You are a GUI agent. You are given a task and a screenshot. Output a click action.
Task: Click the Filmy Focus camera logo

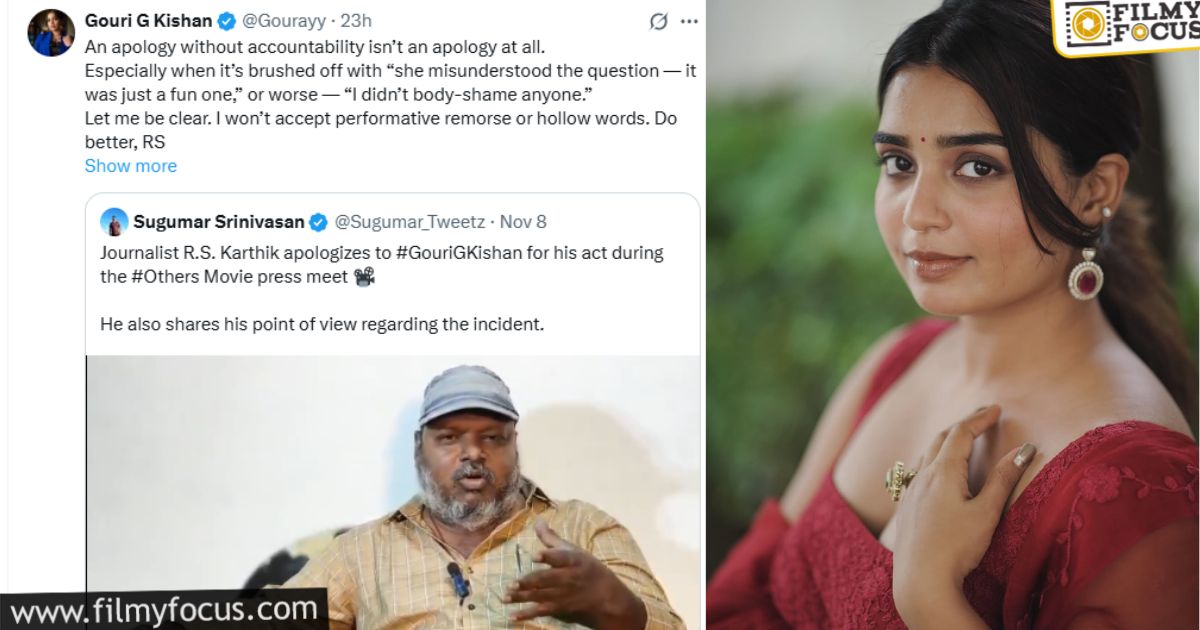tap(1085, 24)
